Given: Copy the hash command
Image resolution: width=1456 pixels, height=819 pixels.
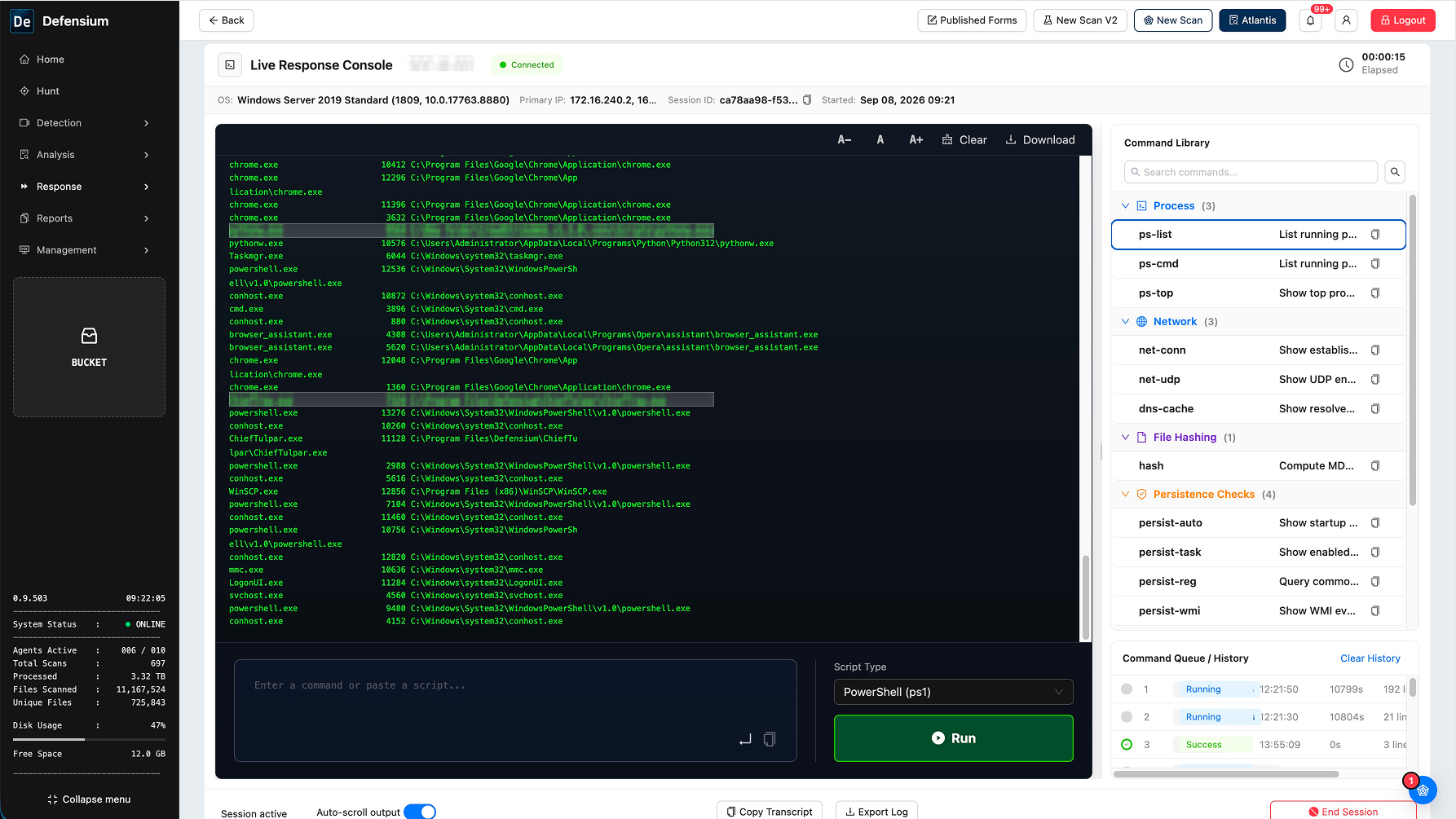Looking at the screenshot, I should [x=1375, y=466].
